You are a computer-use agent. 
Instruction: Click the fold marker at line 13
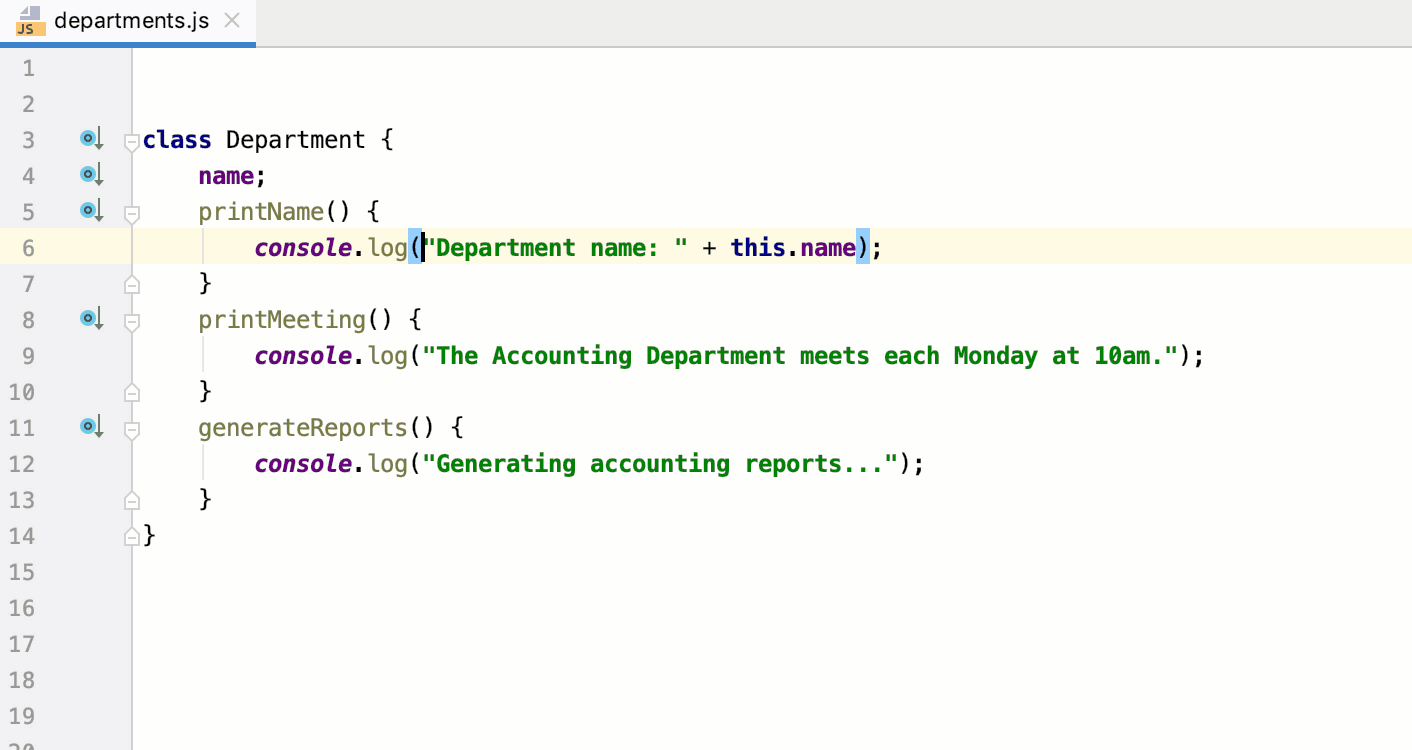click(x=131, y=500)
